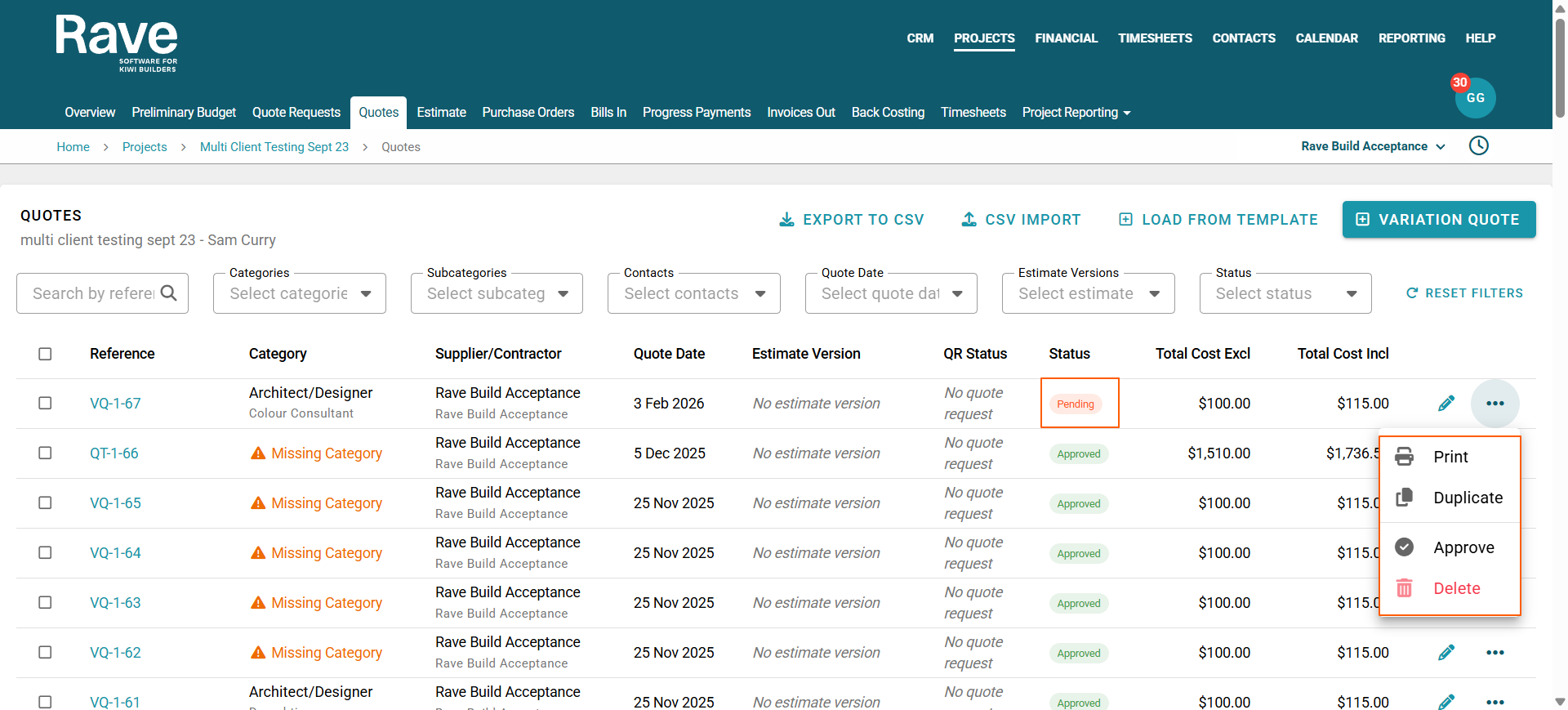
Task: Click the red Delete trash icon
Action: 1404,588
